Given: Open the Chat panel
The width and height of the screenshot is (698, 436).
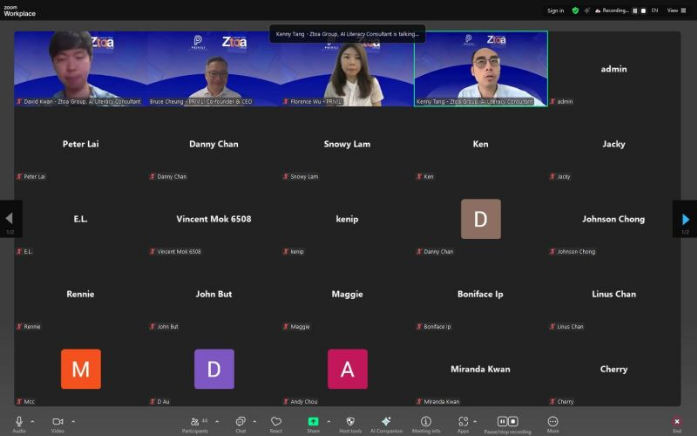Looking at the screenshot, I should tap(240, 422).
